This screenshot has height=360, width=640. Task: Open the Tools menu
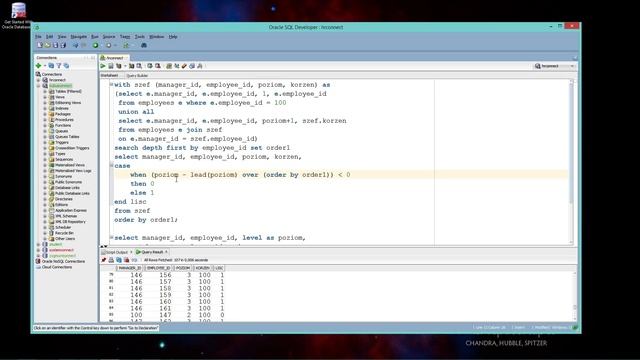tap(140, 37)
